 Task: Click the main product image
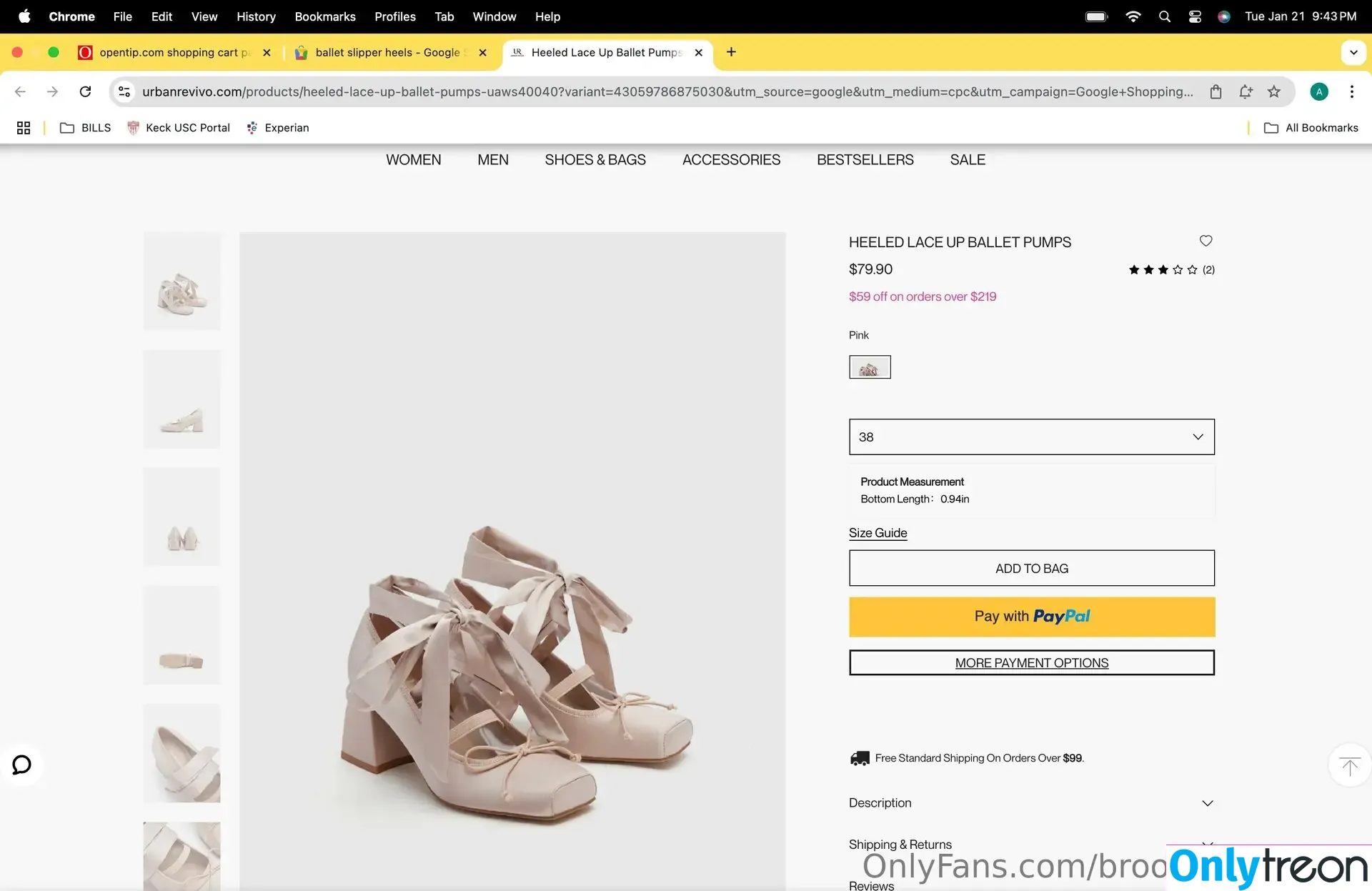512,561
